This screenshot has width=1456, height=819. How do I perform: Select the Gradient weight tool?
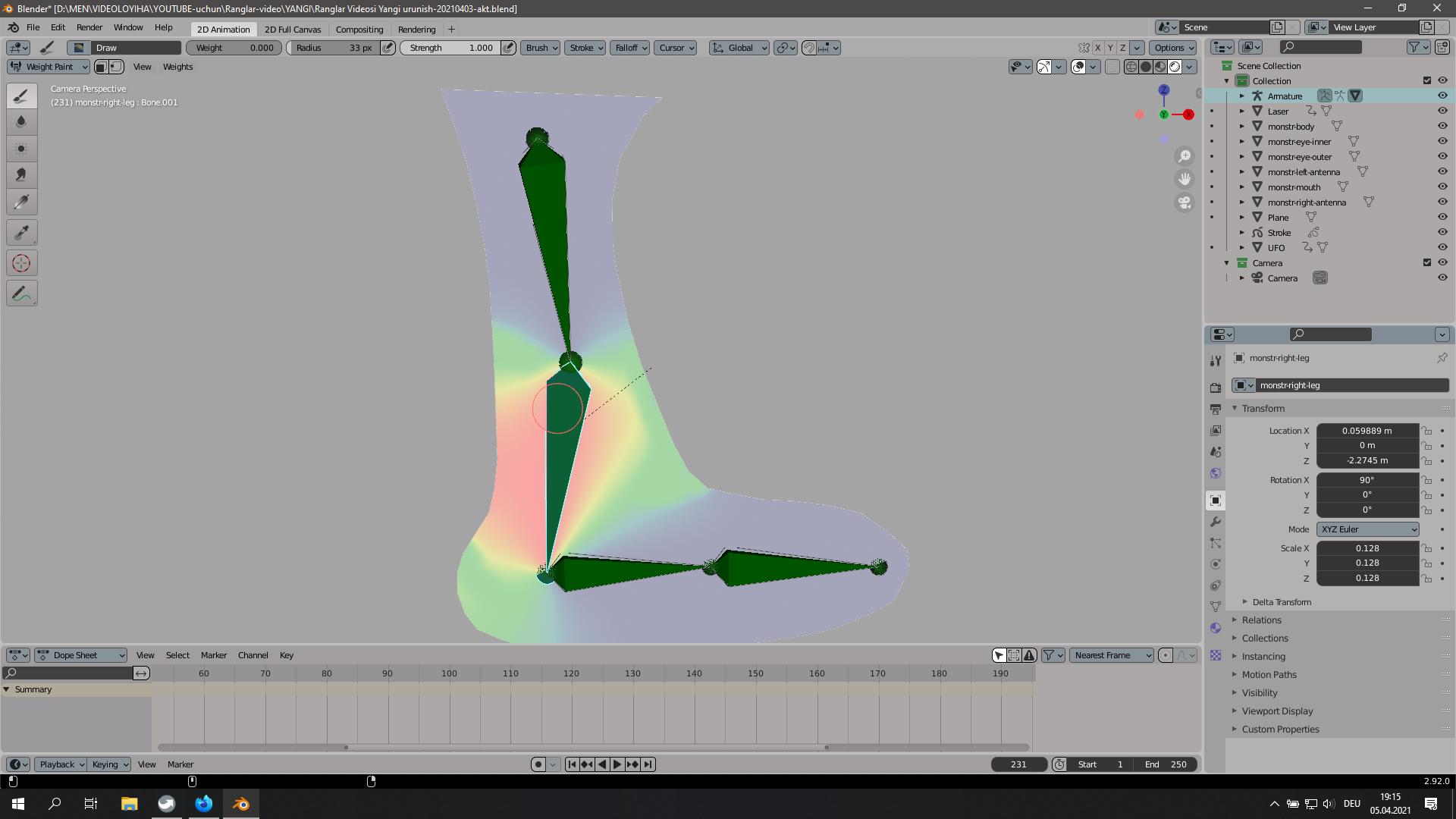21,202
